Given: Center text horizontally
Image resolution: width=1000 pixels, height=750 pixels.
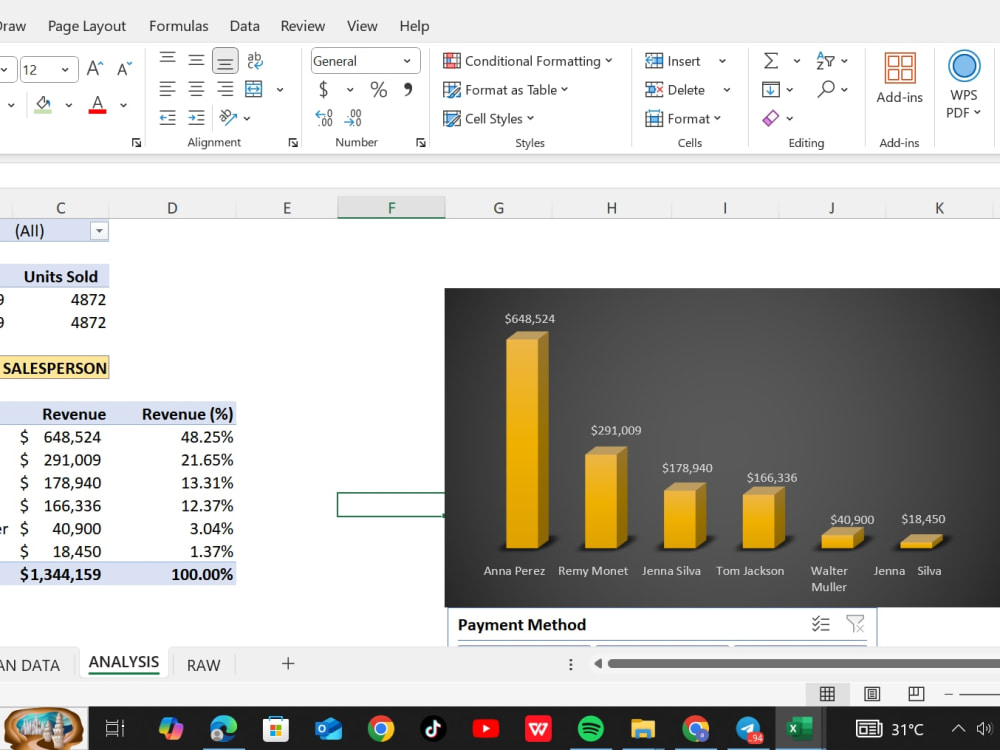Looking at the screenshot, I should coord(196,89).
